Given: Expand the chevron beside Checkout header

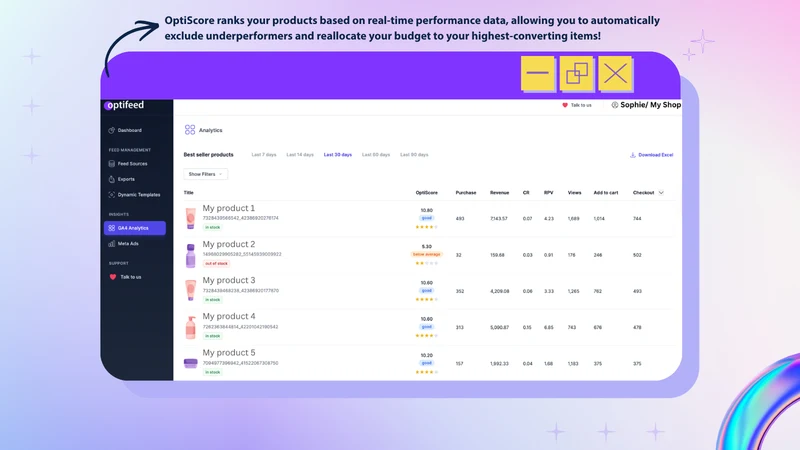Looking at the screenshot, I should [661, 193].
